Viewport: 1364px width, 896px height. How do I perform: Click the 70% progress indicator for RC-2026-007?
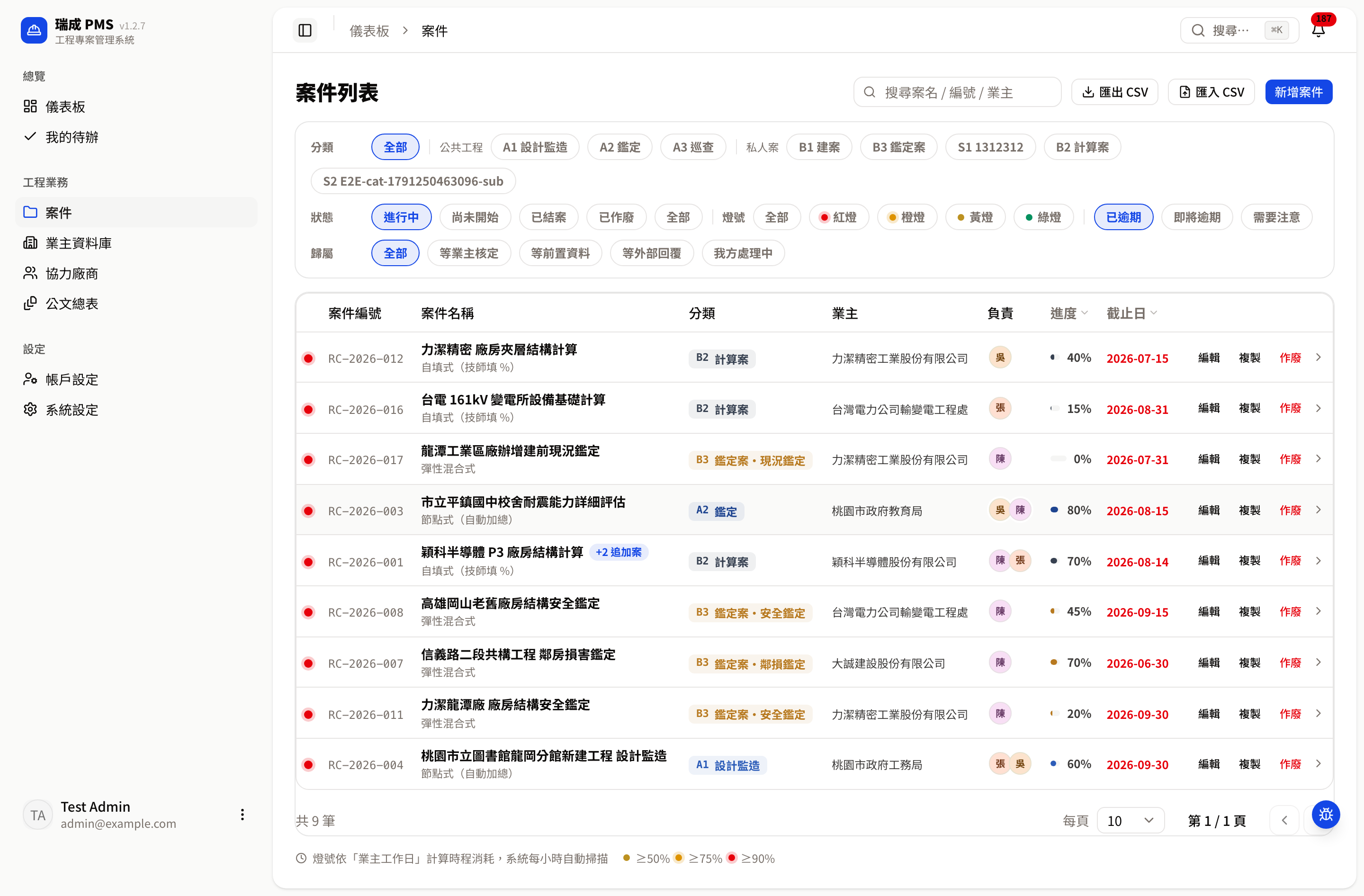1070,662
